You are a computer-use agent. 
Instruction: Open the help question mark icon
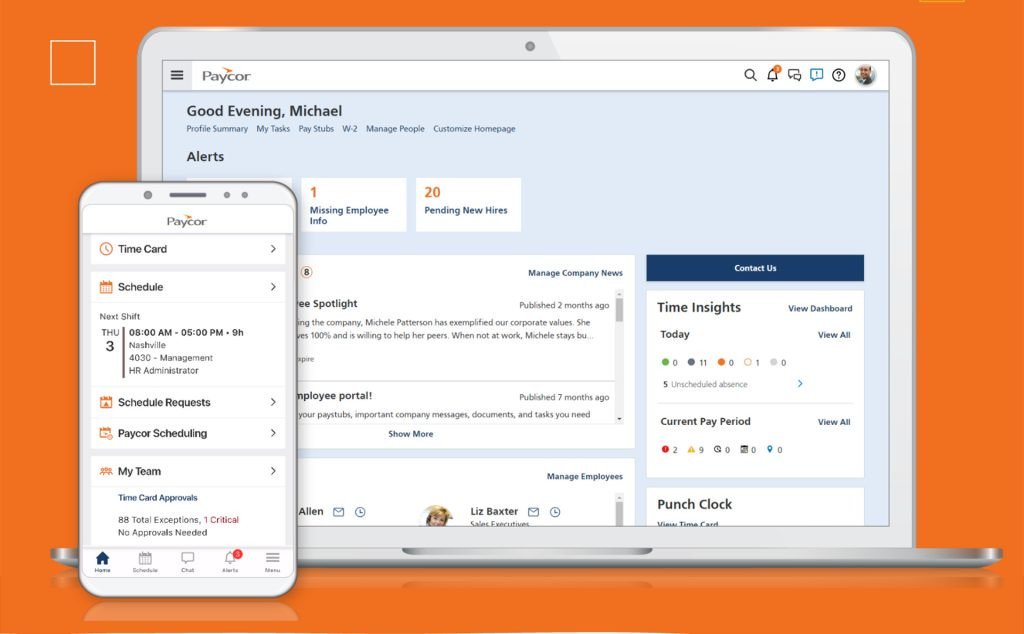[x=839, y=75]
